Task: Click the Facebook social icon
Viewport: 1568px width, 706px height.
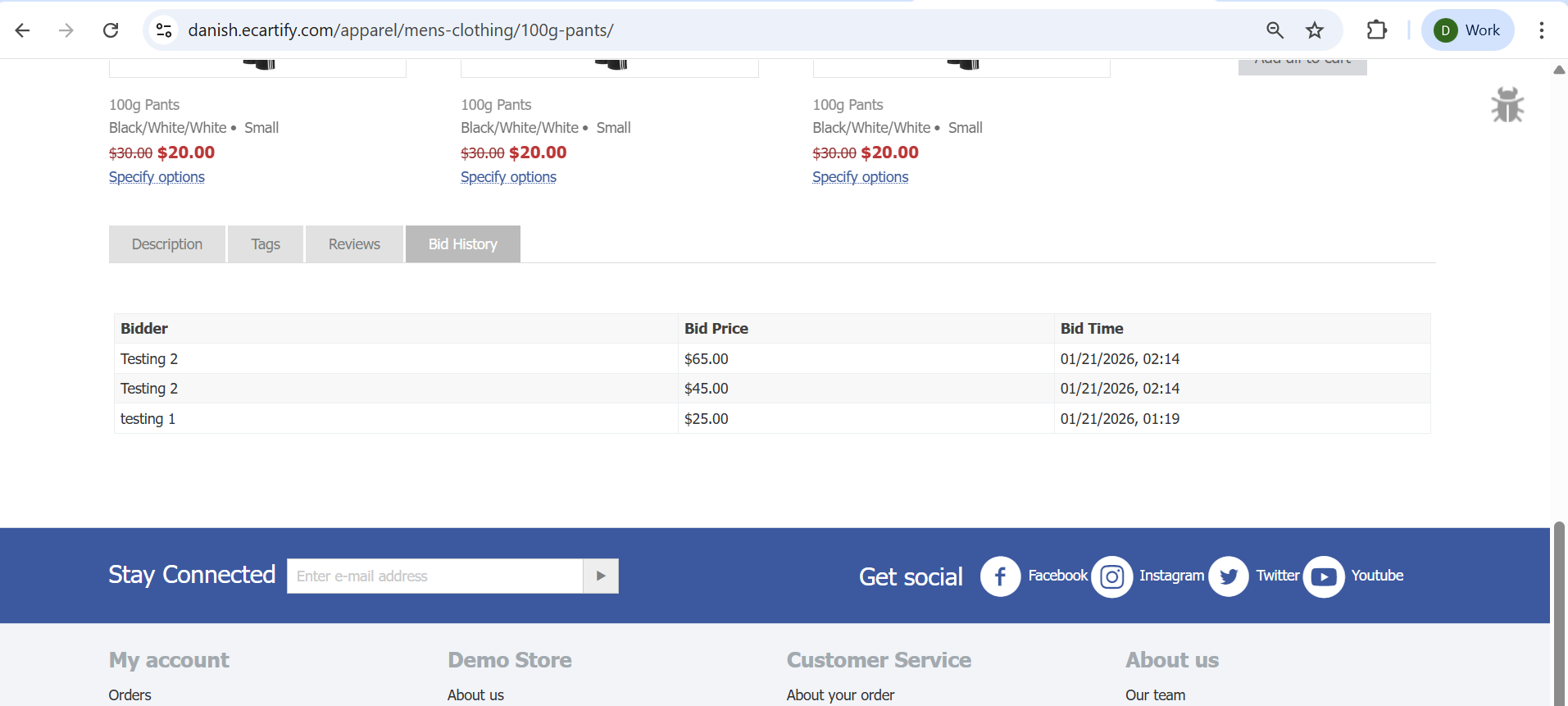Action: coord(1000,576)
